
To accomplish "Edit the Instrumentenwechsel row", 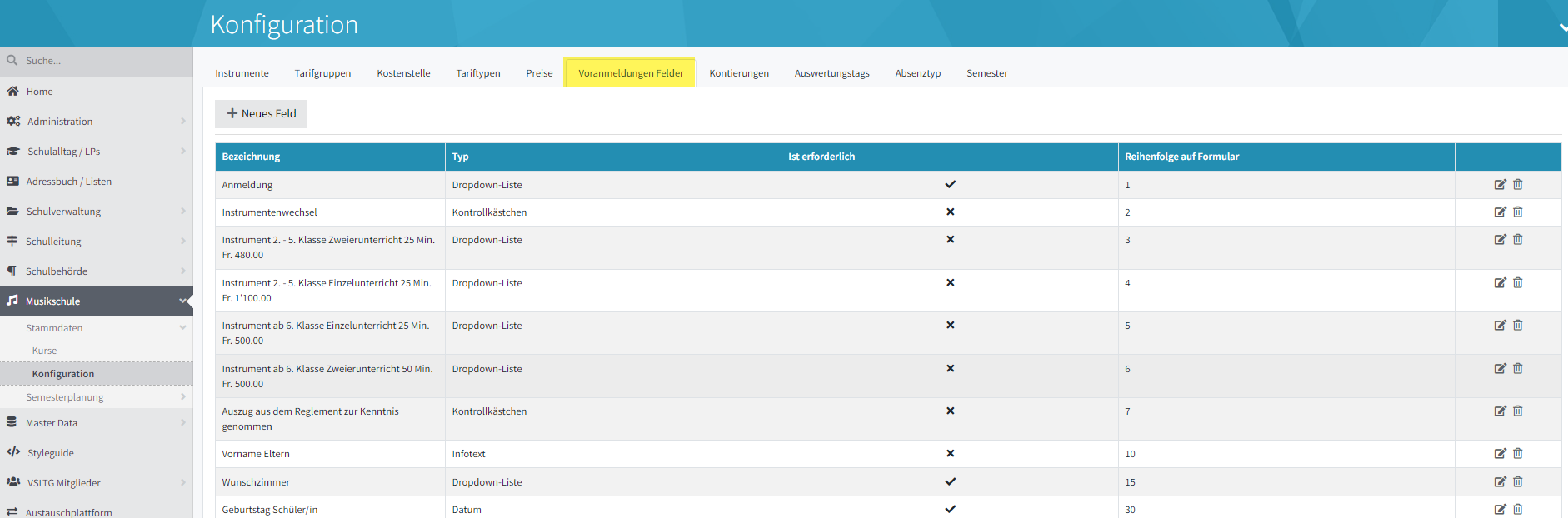I will [x=1500, y=212].
